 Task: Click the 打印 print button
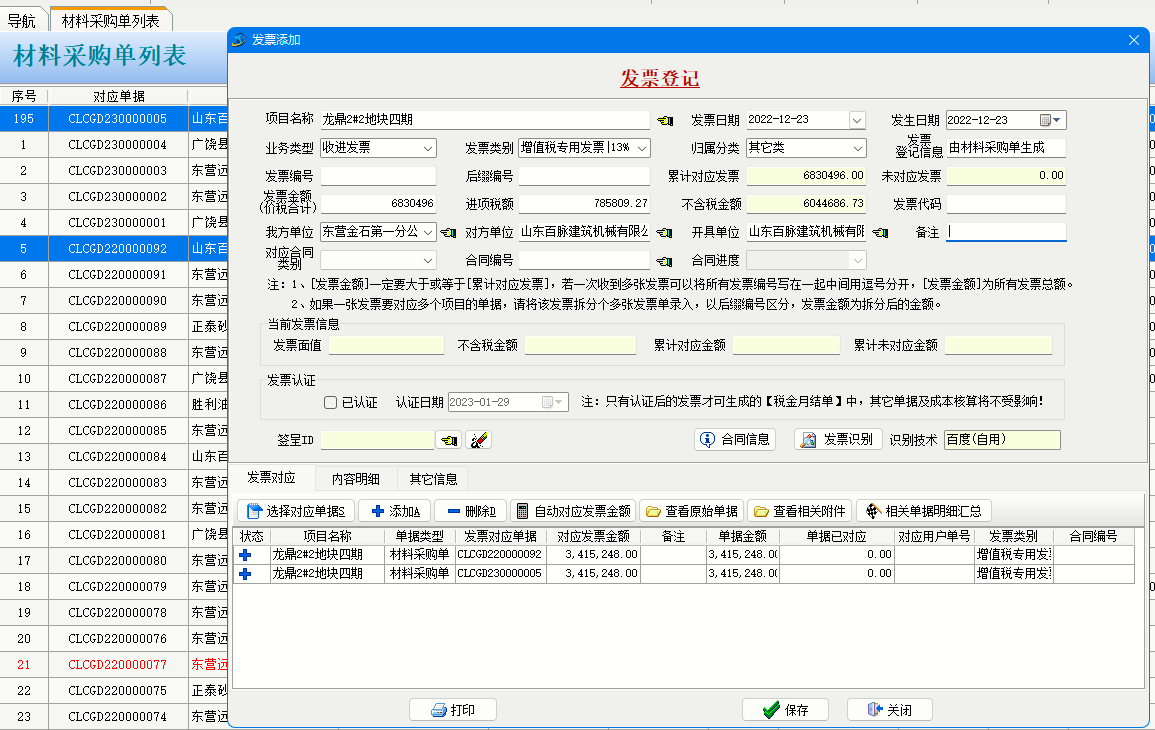[453, 710]
